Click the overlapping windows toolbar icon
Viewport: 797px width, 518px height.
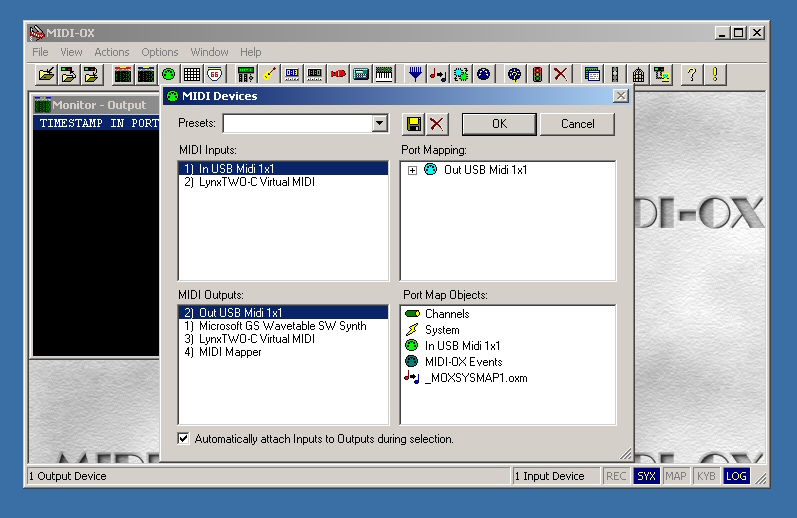pyautogui.click(x=592, y=75)
